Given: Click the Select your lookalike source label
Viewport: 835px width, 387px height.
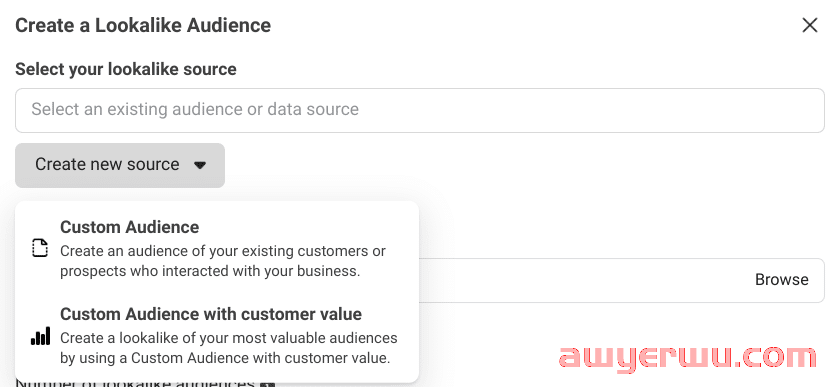Looking at the screenshot, I should (126, 69).
